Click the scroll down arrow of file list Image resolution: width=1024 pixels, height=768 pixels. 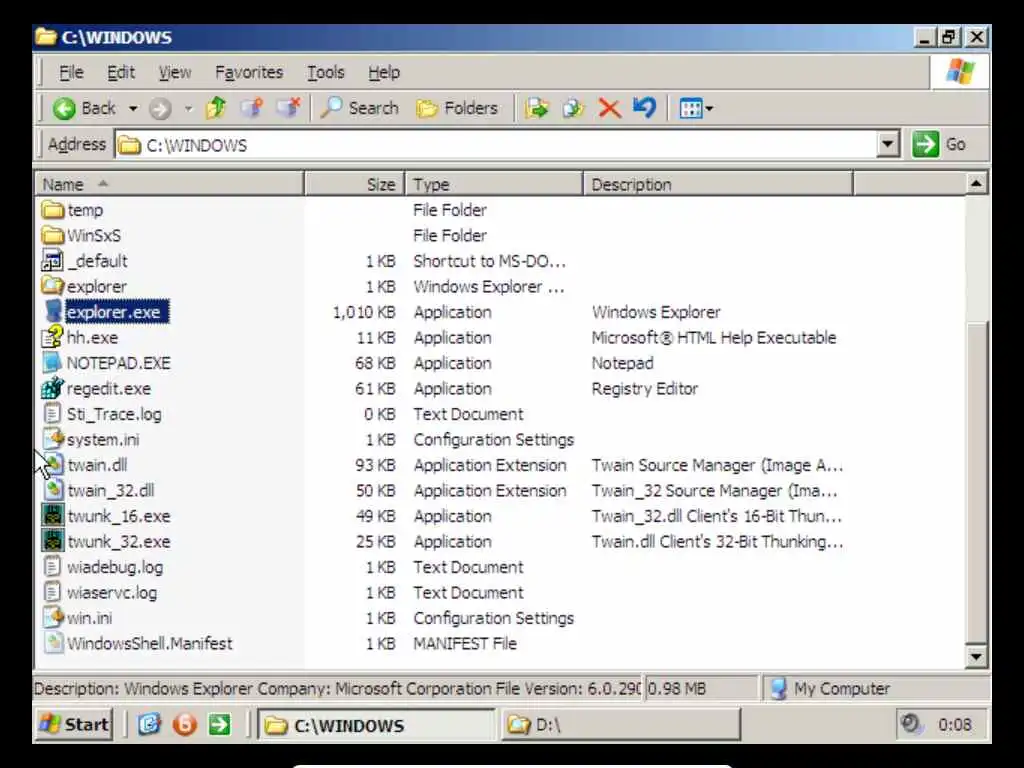(976, 656)
